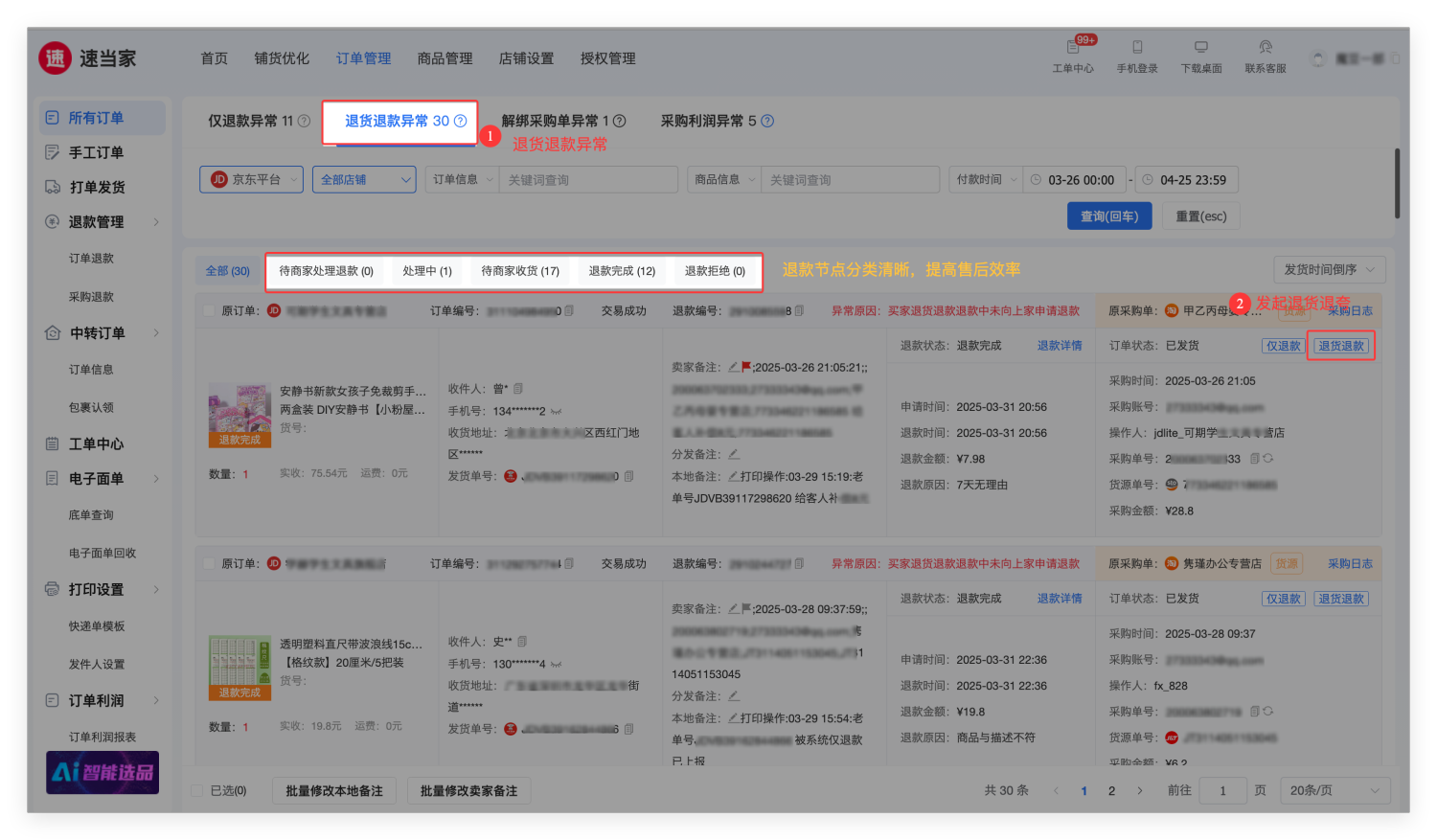
Task: Select the 退款完成 (12) filter tab
Action: pos(622,271)
